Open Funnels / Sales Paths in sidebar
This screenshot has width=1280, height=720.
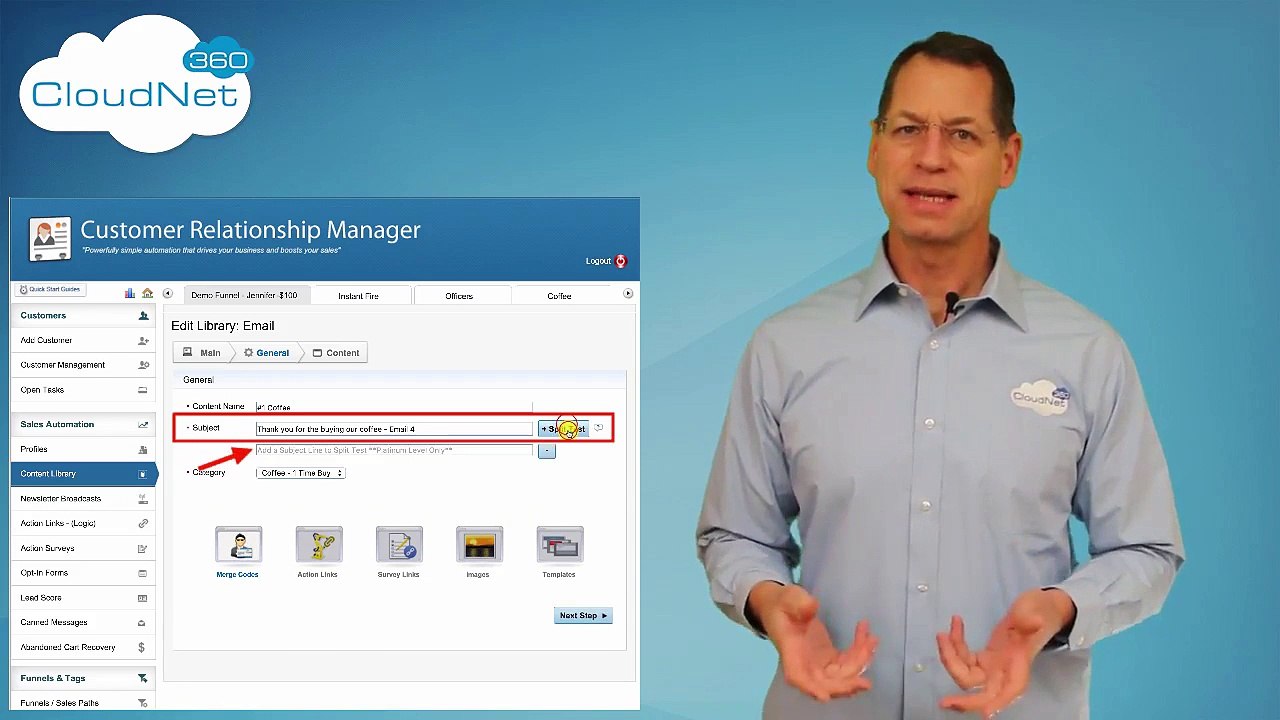pyautogui.click(x=59, y=703)
